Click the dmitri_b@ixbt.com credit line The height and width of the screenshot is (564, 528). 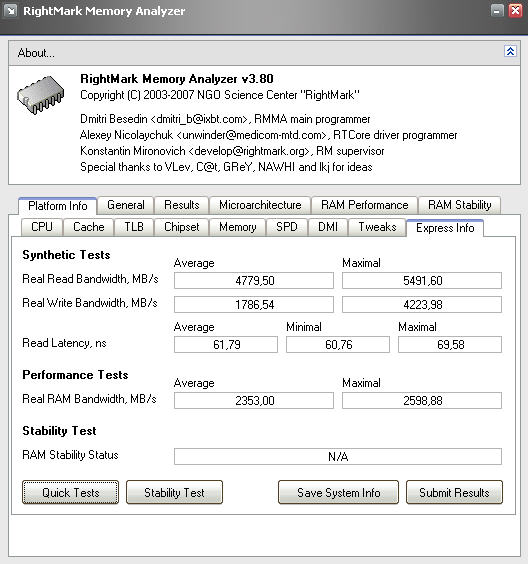pyautogui.click(x=225, y=119)
